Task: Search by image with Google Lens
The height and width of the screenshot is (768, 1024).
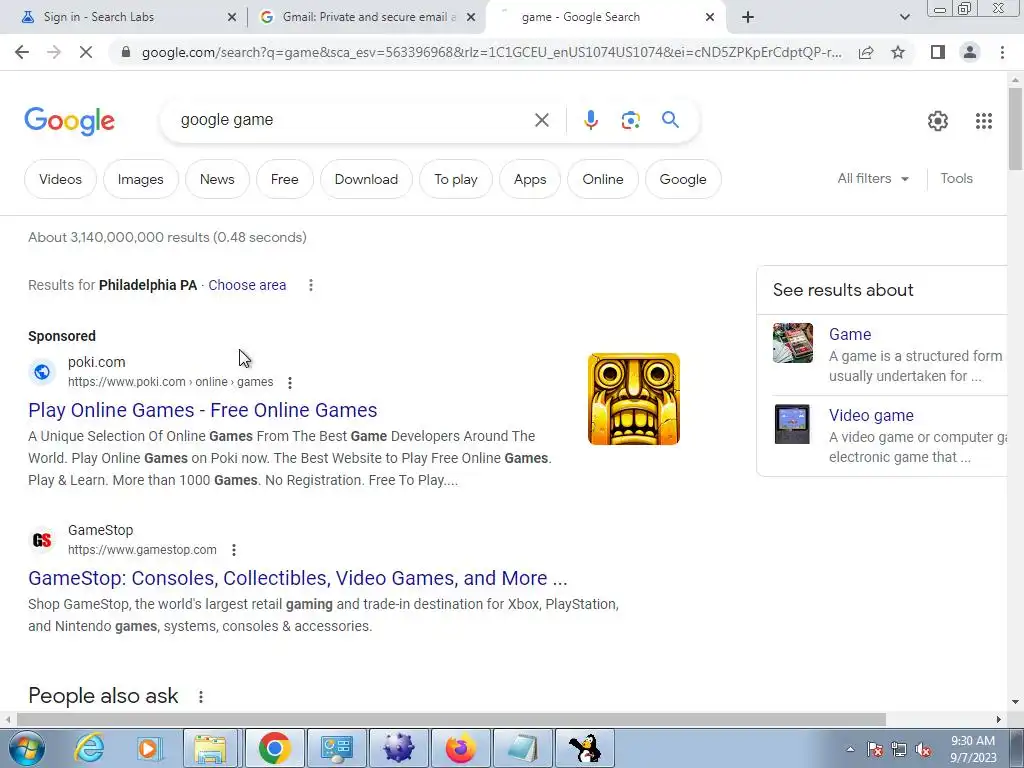Action: pyautogui.click(x=630, y=120)
